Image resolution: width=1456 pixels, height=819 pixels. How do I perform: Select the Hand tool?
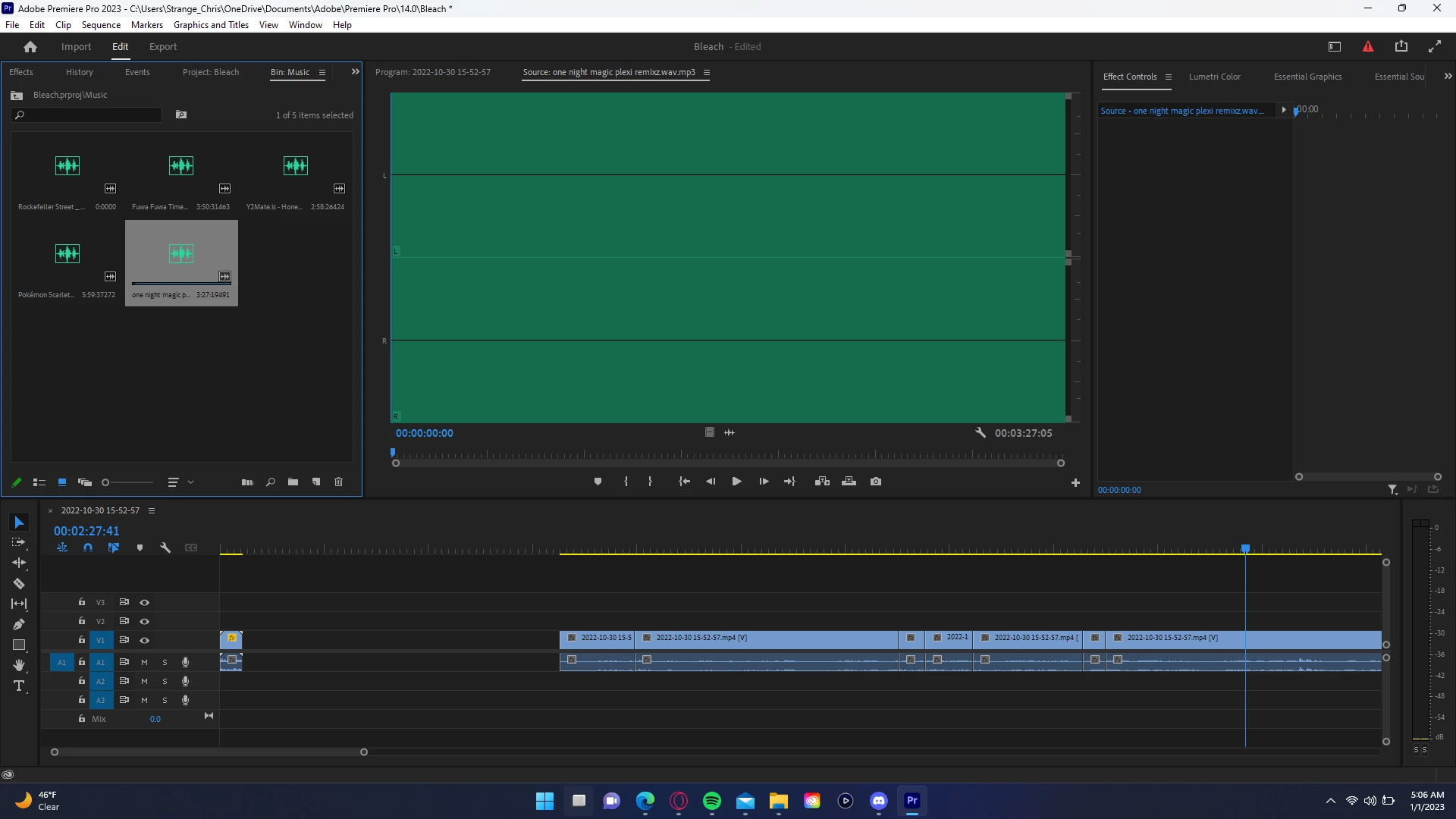[19, 665]
